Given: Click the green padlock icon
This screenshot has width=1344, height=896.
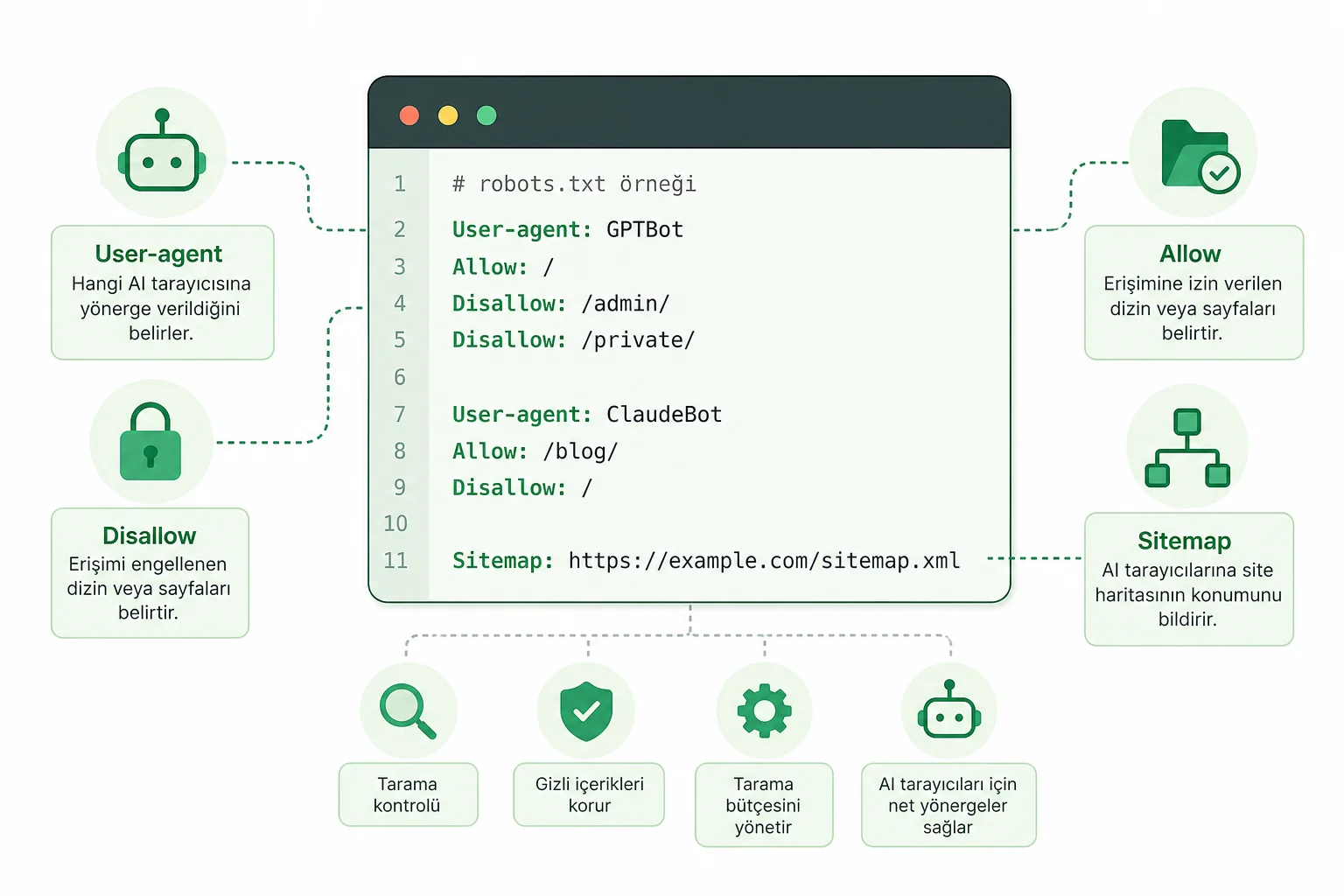Looking at the screenshot, I should tap(150, 441).
